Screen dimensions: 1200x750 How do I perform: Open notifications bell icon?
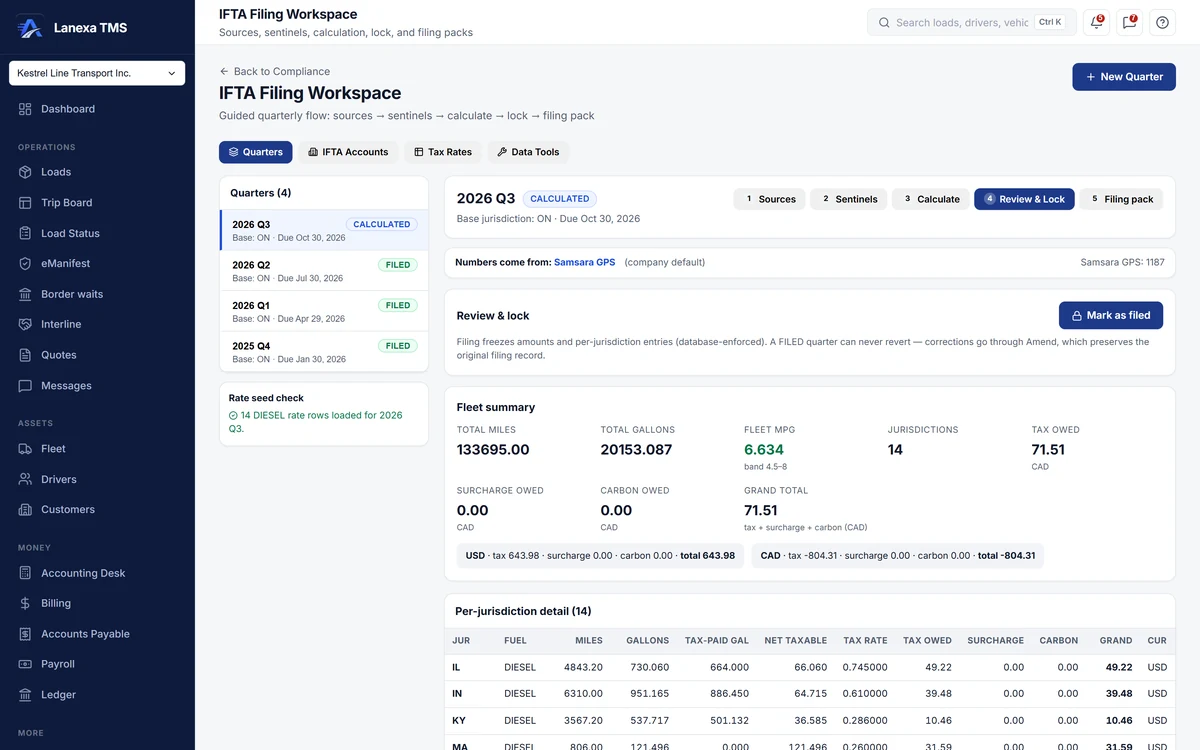click(1097, 22)
